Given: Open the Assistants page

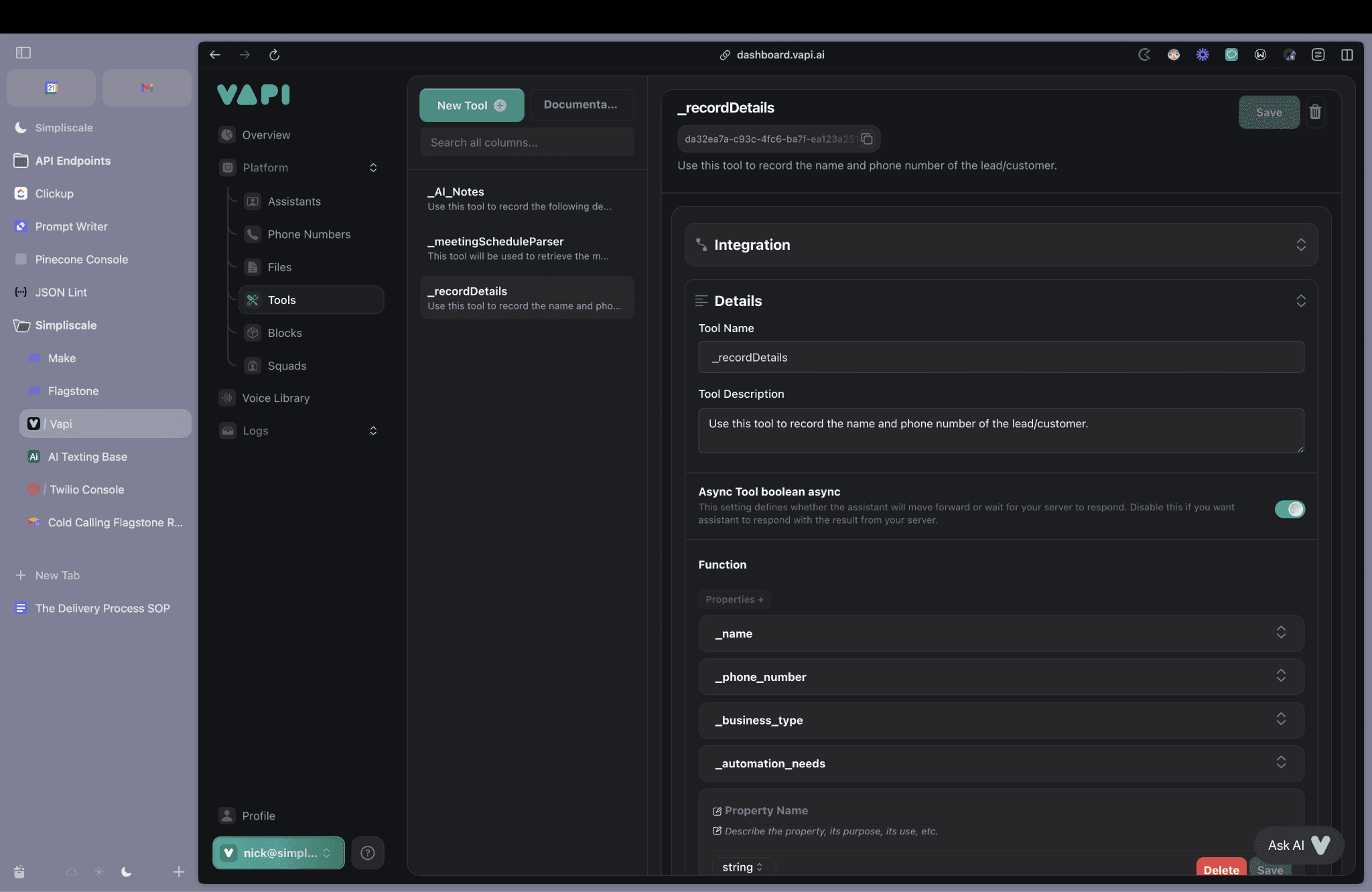Looking at the screenshot, I should coord(294,202).
